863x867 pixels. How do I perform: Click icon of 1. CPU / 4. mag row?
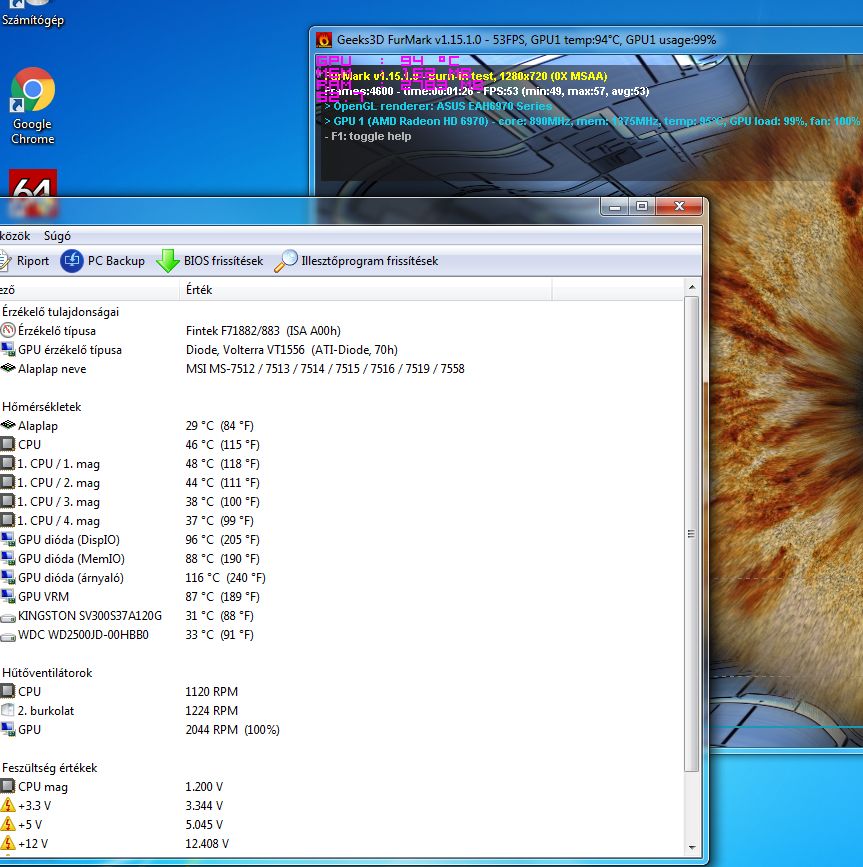[x=8, y=520]
